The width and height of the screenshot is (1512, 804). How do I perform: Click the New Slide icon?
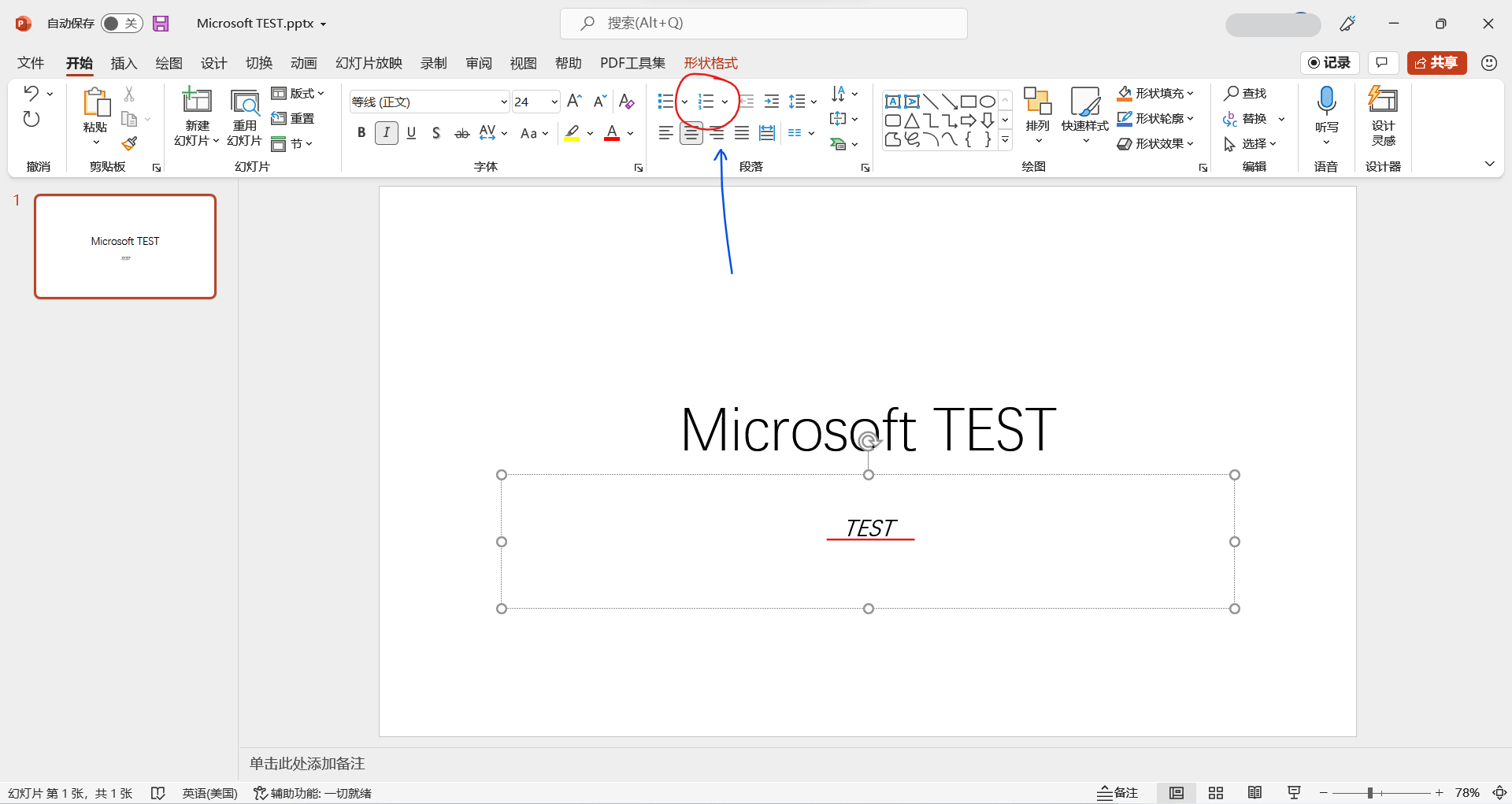pyautogui.click(x=197, y=101)
